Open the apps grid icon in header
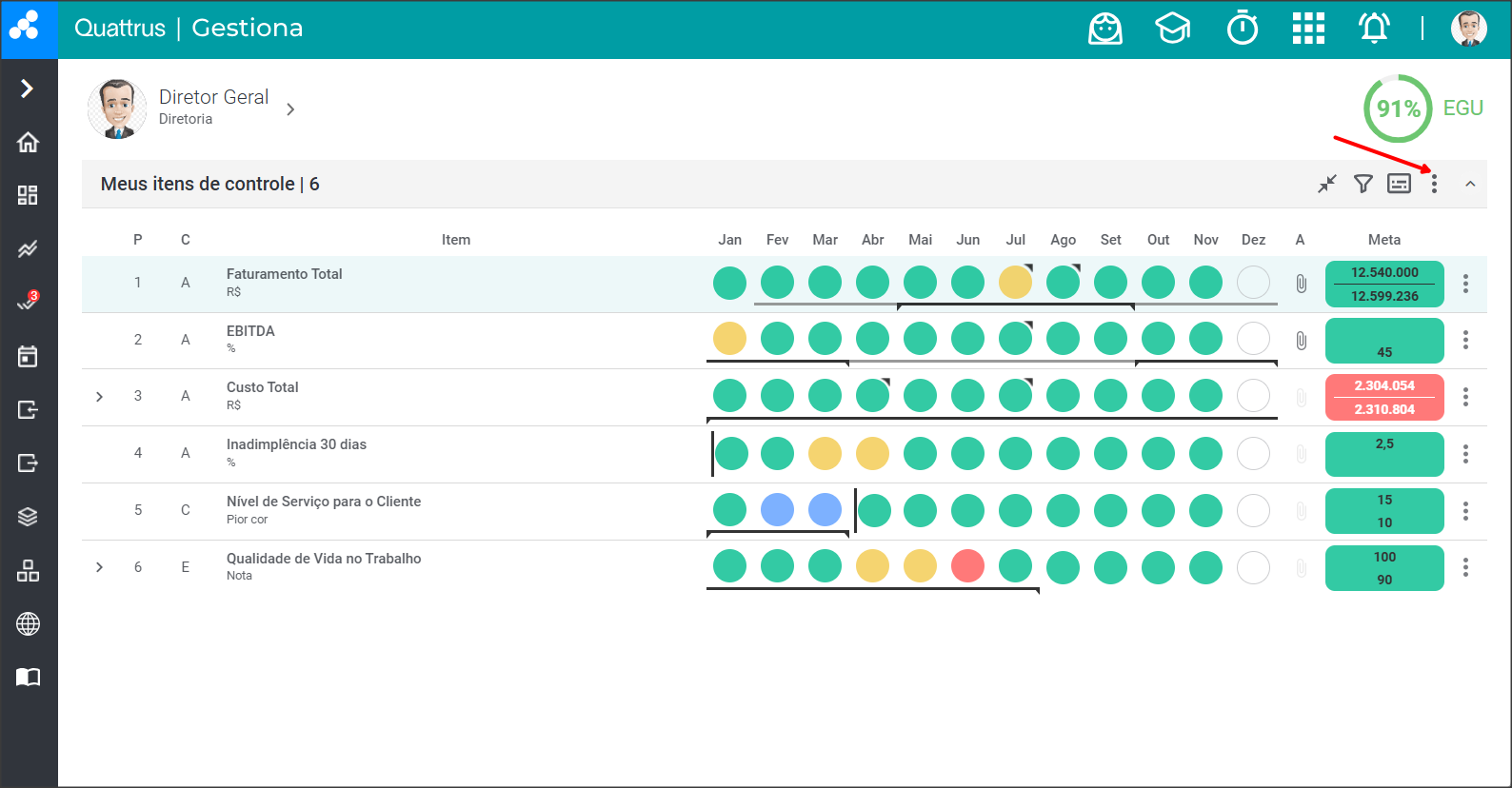1512x788 pixels. tap(1308, 29)
